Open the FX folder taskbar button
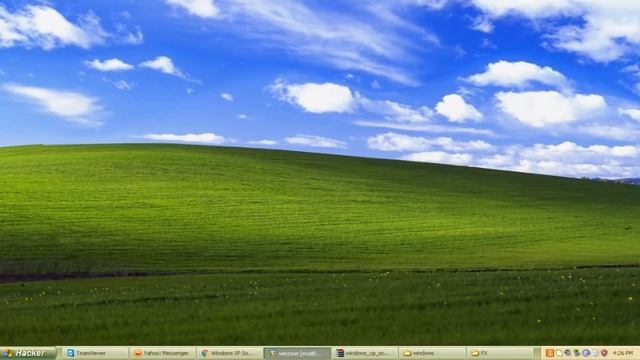Viewport: 640px width, 360px height. pos(499,353)
